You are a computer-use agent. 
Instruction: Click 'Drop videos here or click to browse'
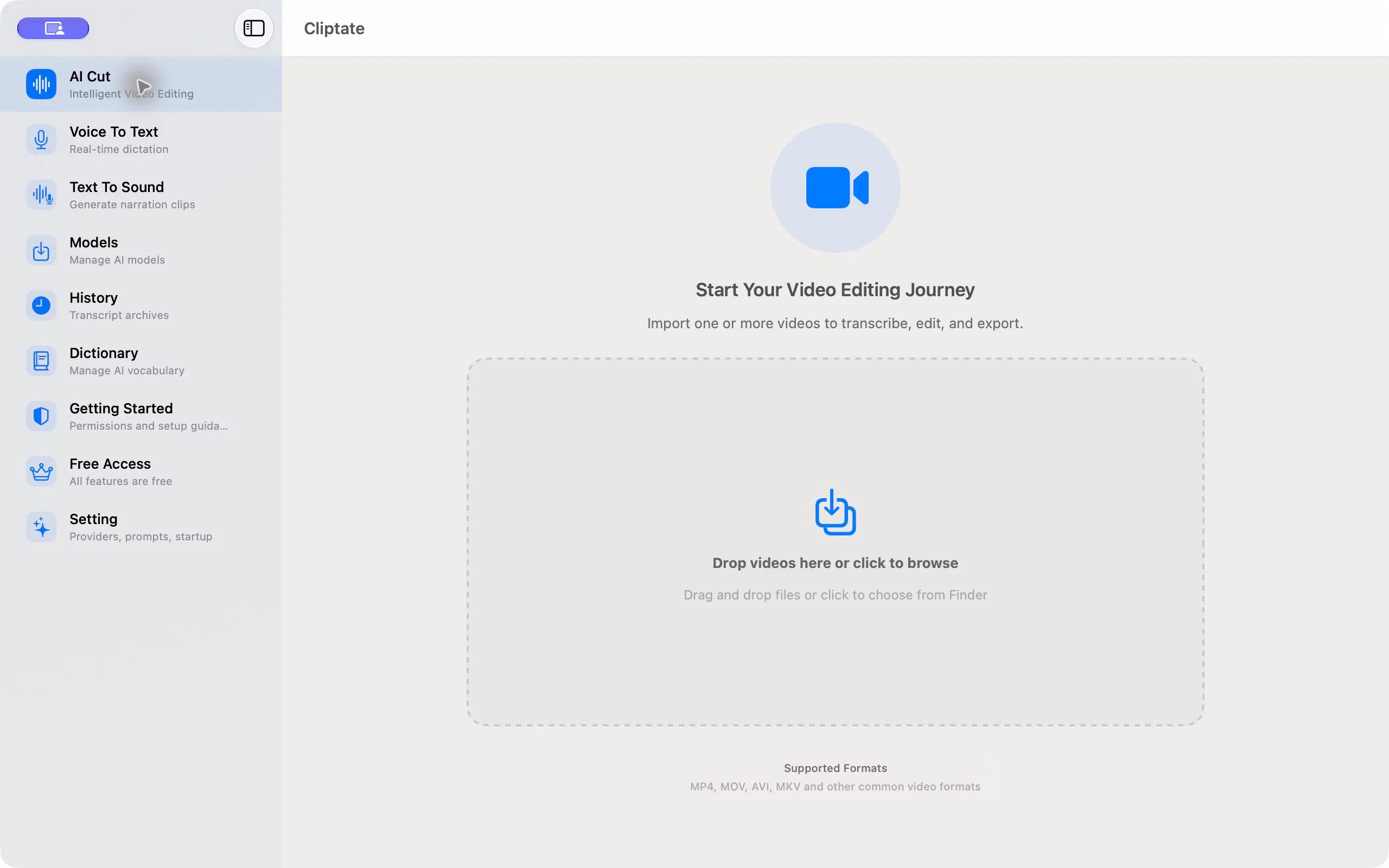point(835,563)
